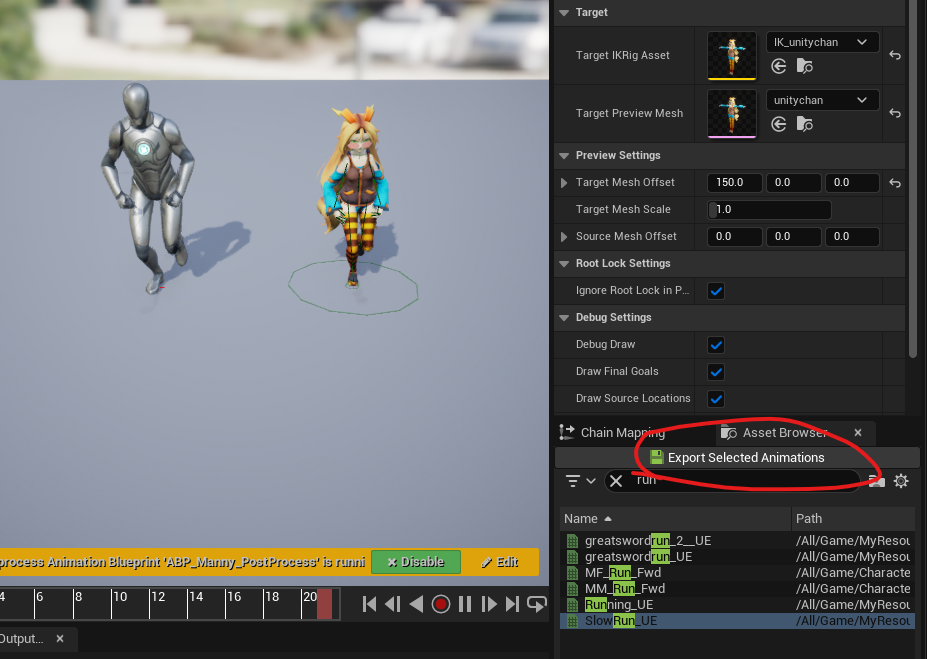Click Target Mesh Offset Y field
The height and width of the screenshot is (659, 927).
793,183
